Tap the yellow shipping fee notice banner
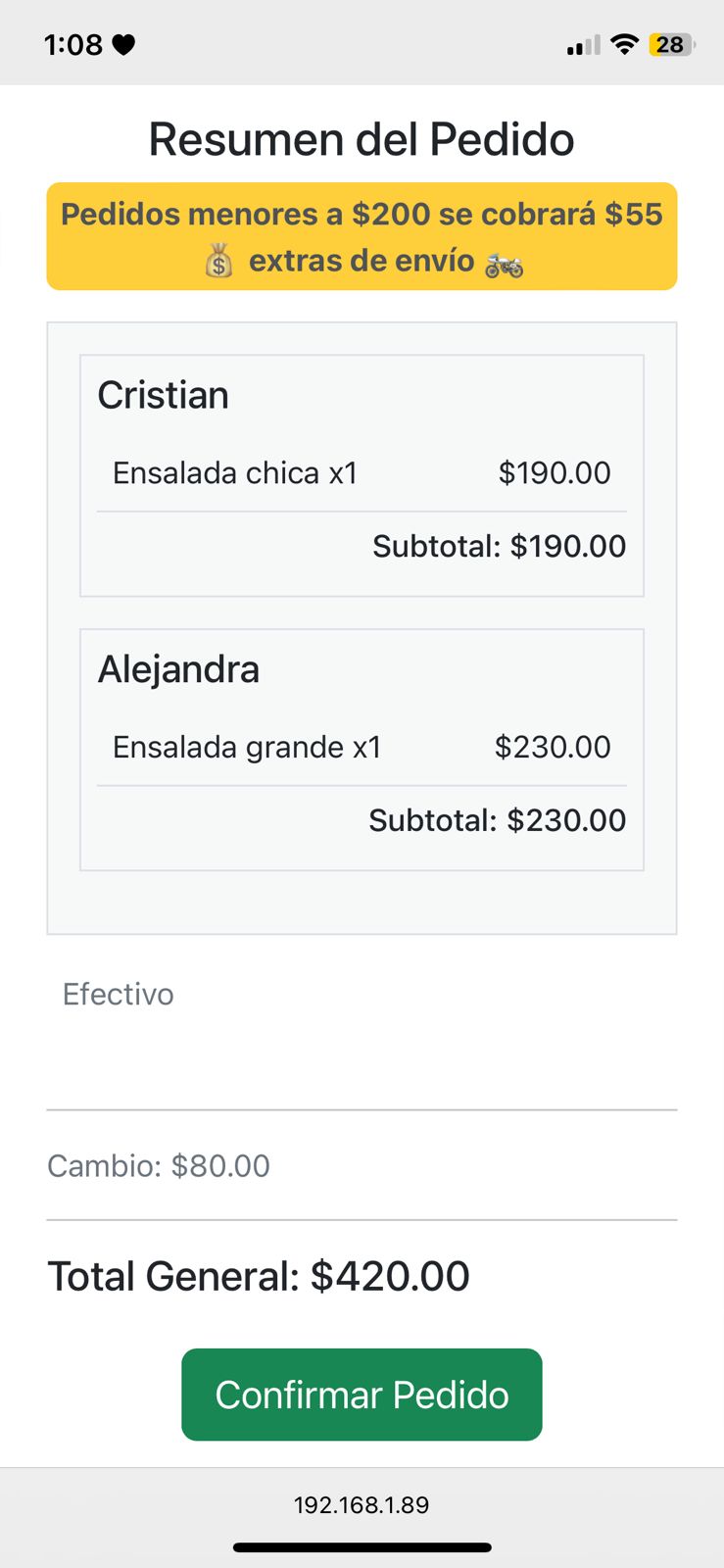 (x=362, y=236)
